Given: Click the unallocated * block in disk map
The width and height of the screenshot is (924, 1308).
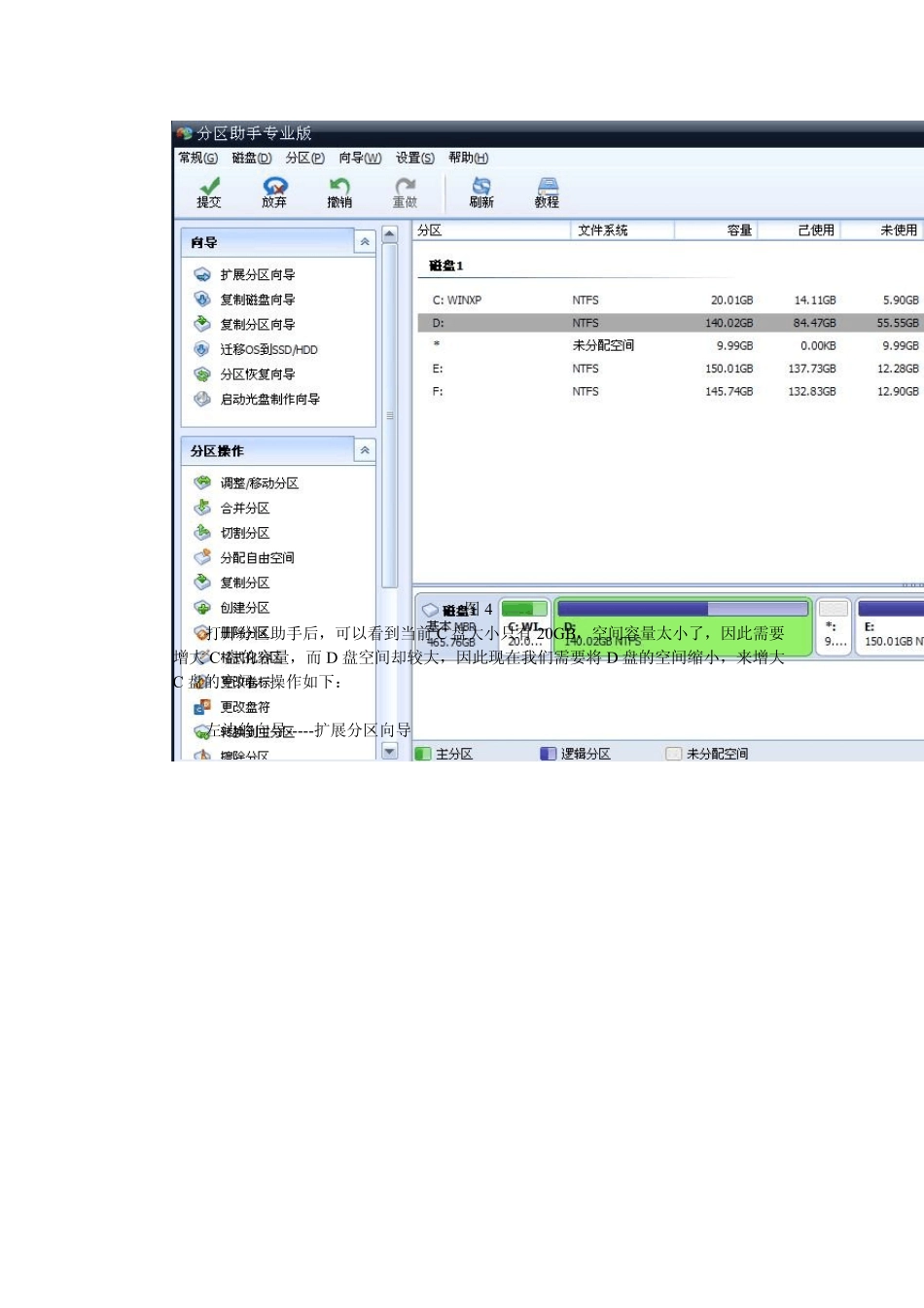Looking at the screenshot, I should point(834,627).
